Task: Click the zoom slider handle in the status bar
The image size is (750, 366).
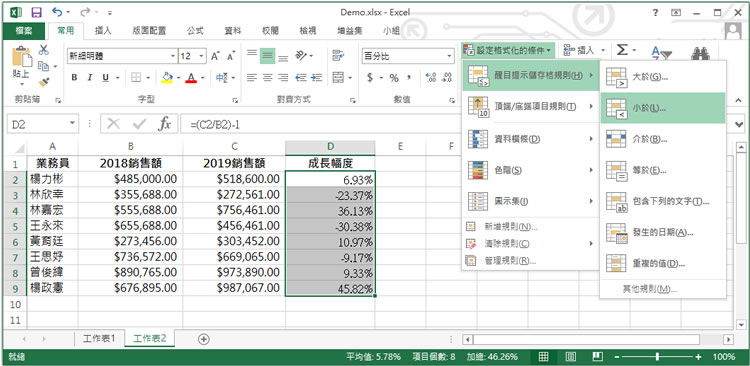Action: tap(658, 356)
